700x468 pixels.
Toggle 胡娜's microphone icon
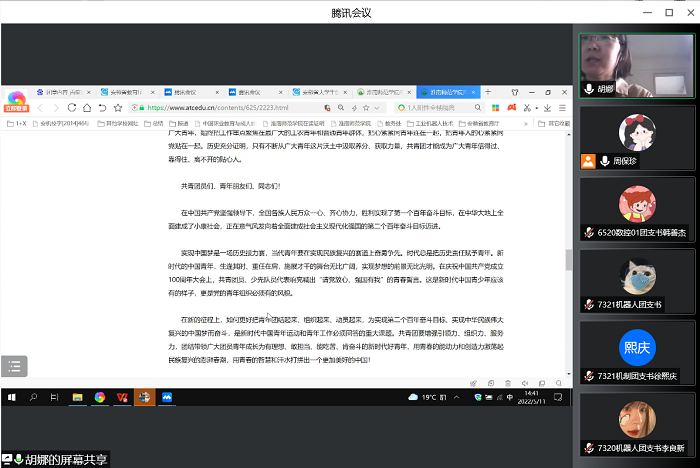coord(589,89)
